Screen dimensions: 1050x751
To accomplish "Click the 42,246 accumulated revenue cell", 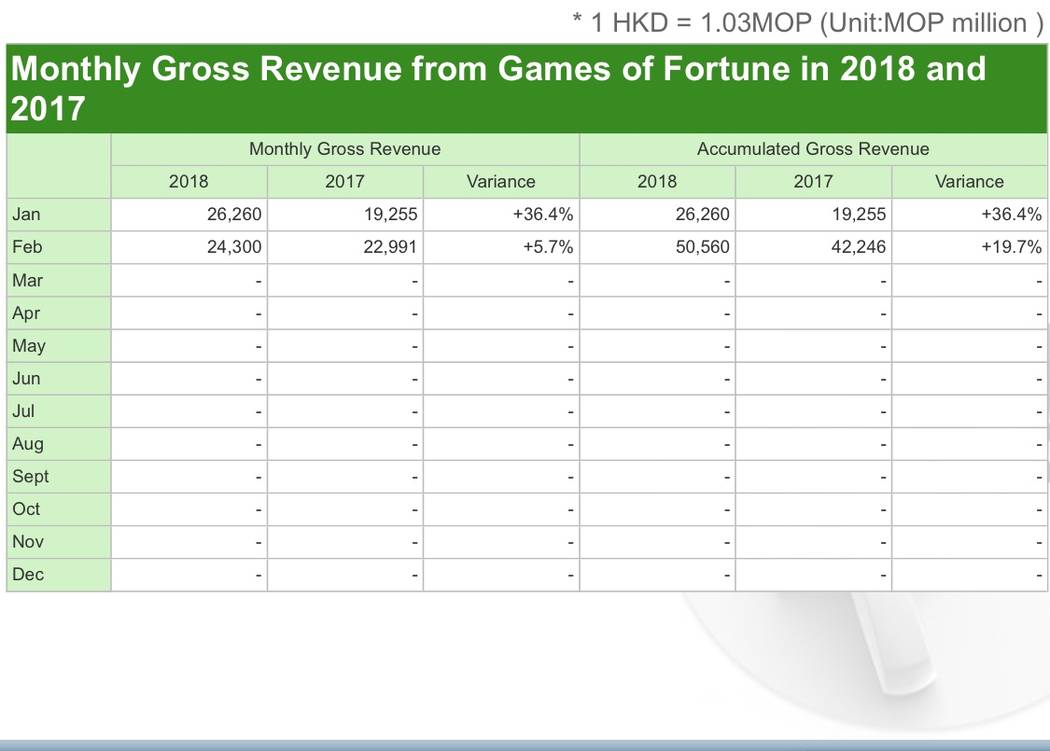I will click(x=858, y=247).
